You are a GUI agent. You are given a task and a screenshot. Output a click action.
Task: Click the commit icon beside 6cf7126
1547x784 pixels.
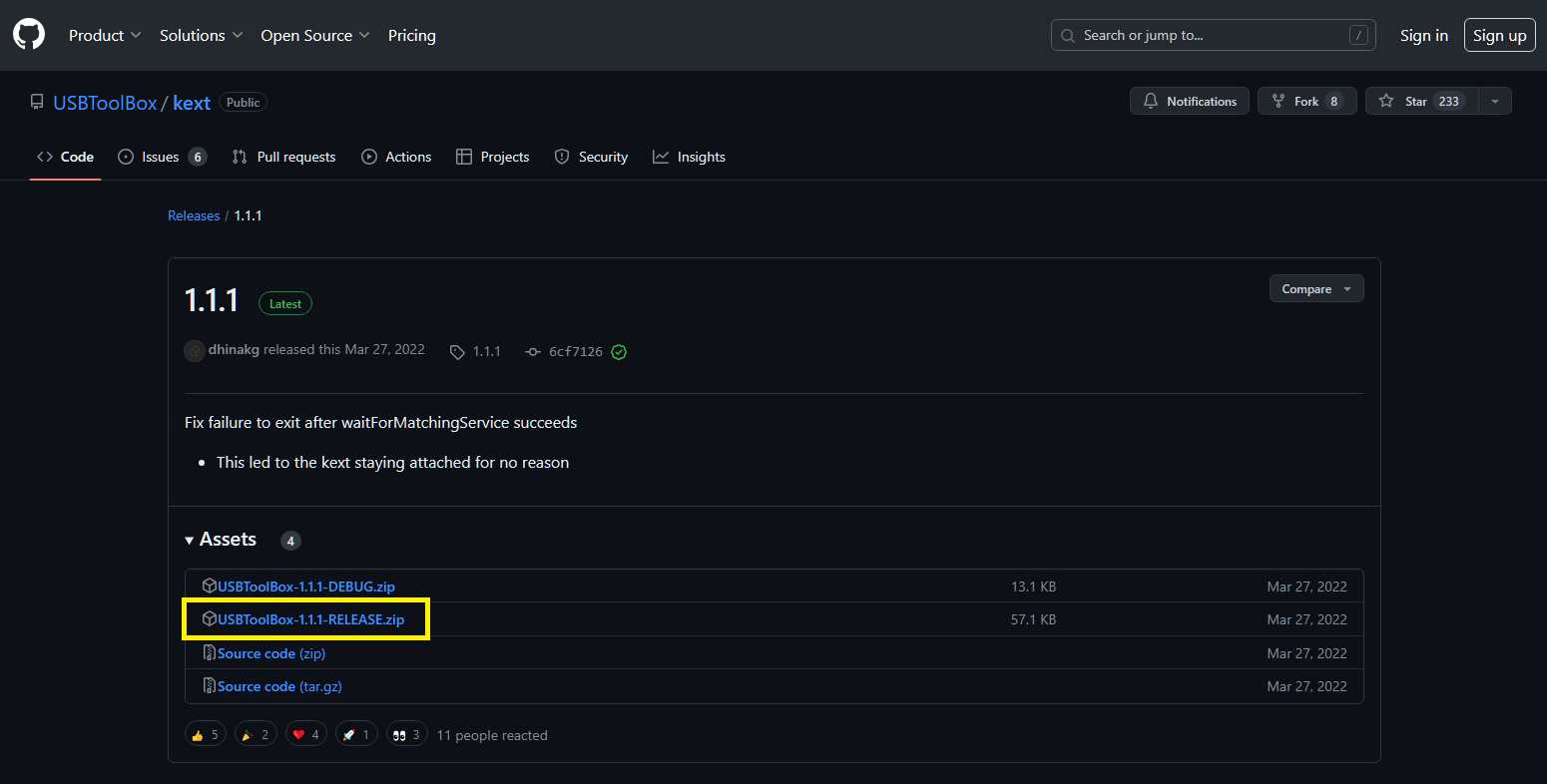click(x=533, y=352)
